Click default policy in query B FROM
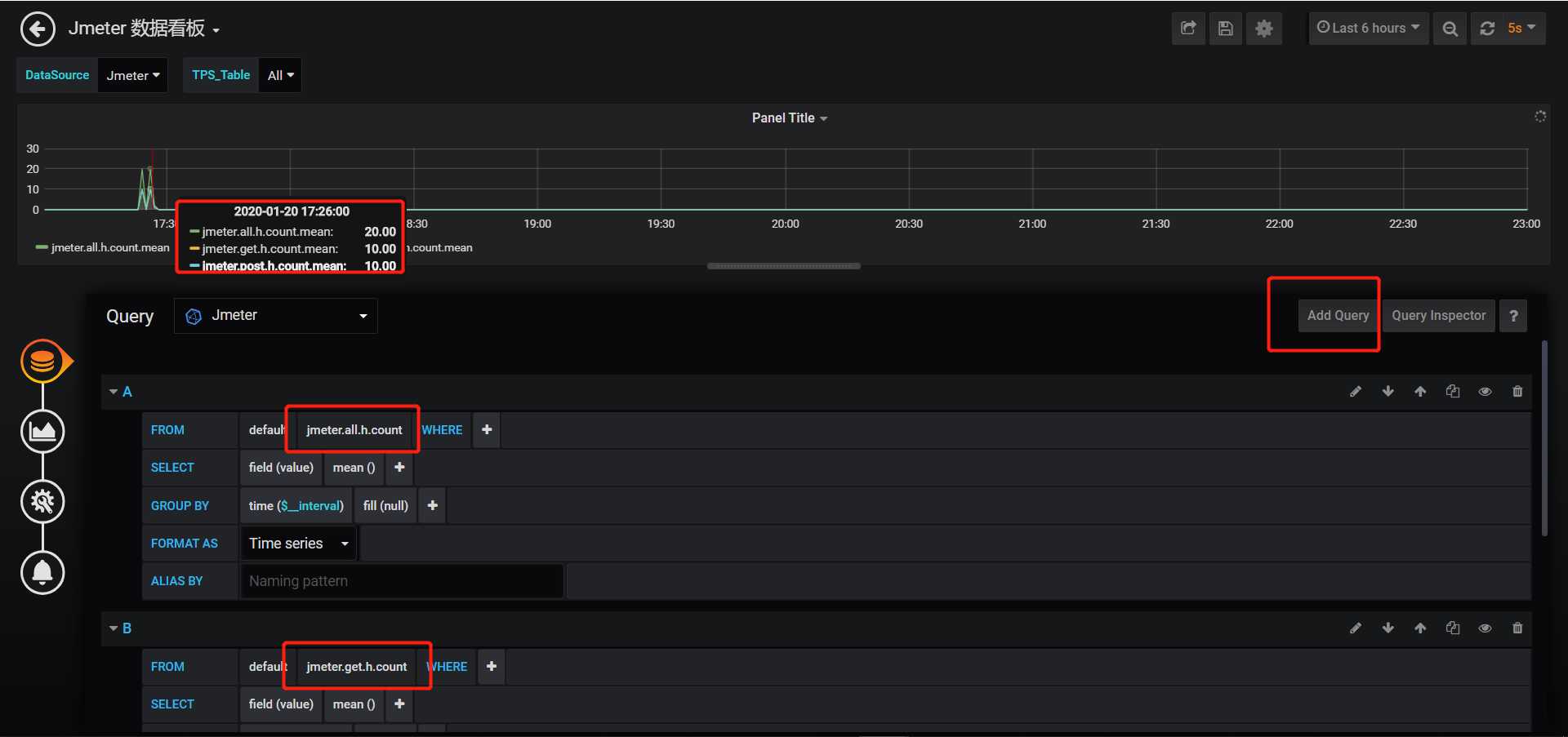Image resolution: width=1568 pixels, height=737 pixels. pyautogui.click(x=267, y=667)
